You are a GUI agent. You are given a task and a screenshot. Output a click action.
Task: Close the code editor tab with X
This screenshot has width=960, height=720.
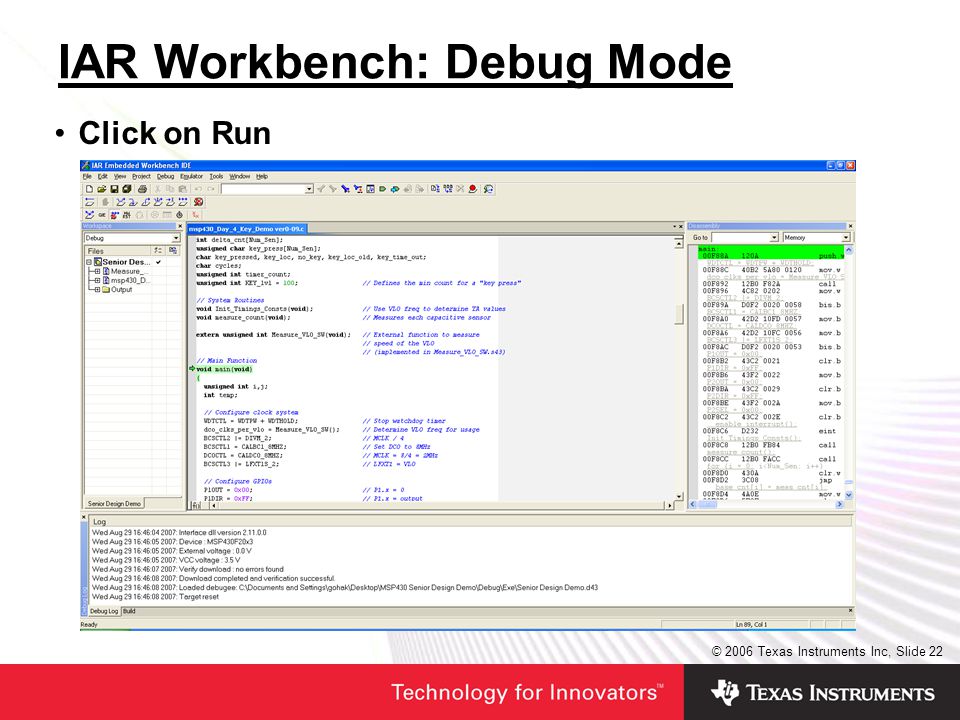[x=681, y=227]
